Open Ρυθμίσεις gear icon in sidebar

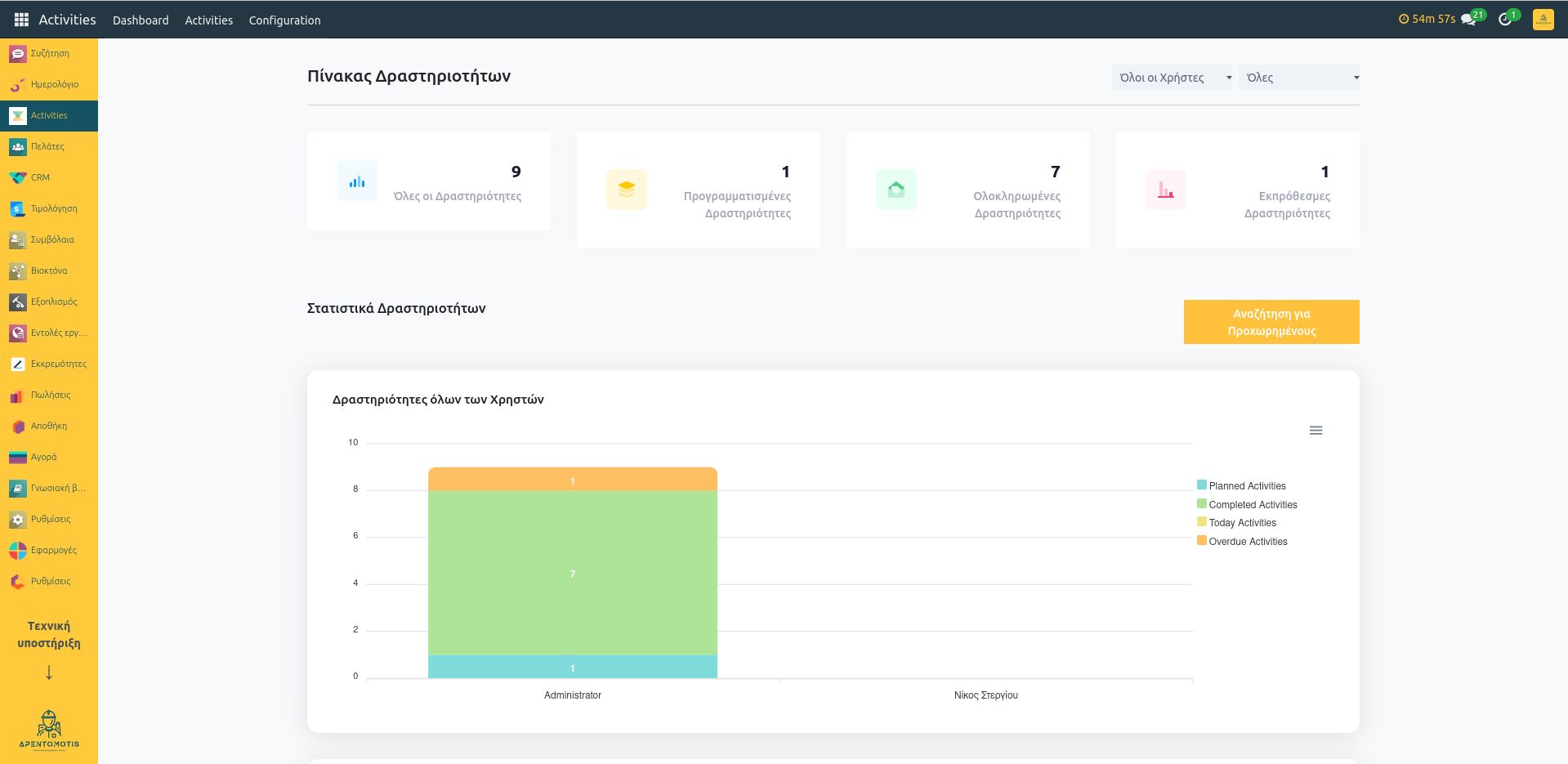pos(18,519)
